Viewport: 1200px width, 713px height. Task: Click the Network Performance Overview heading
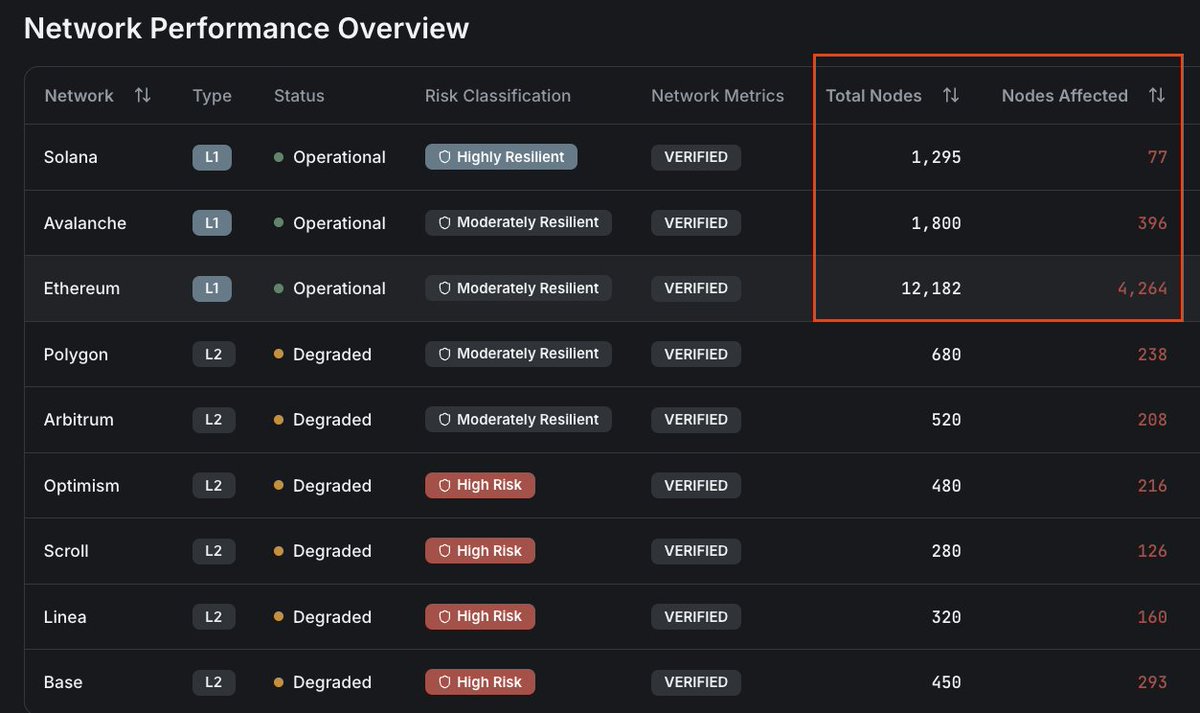(x=246, y=28)
